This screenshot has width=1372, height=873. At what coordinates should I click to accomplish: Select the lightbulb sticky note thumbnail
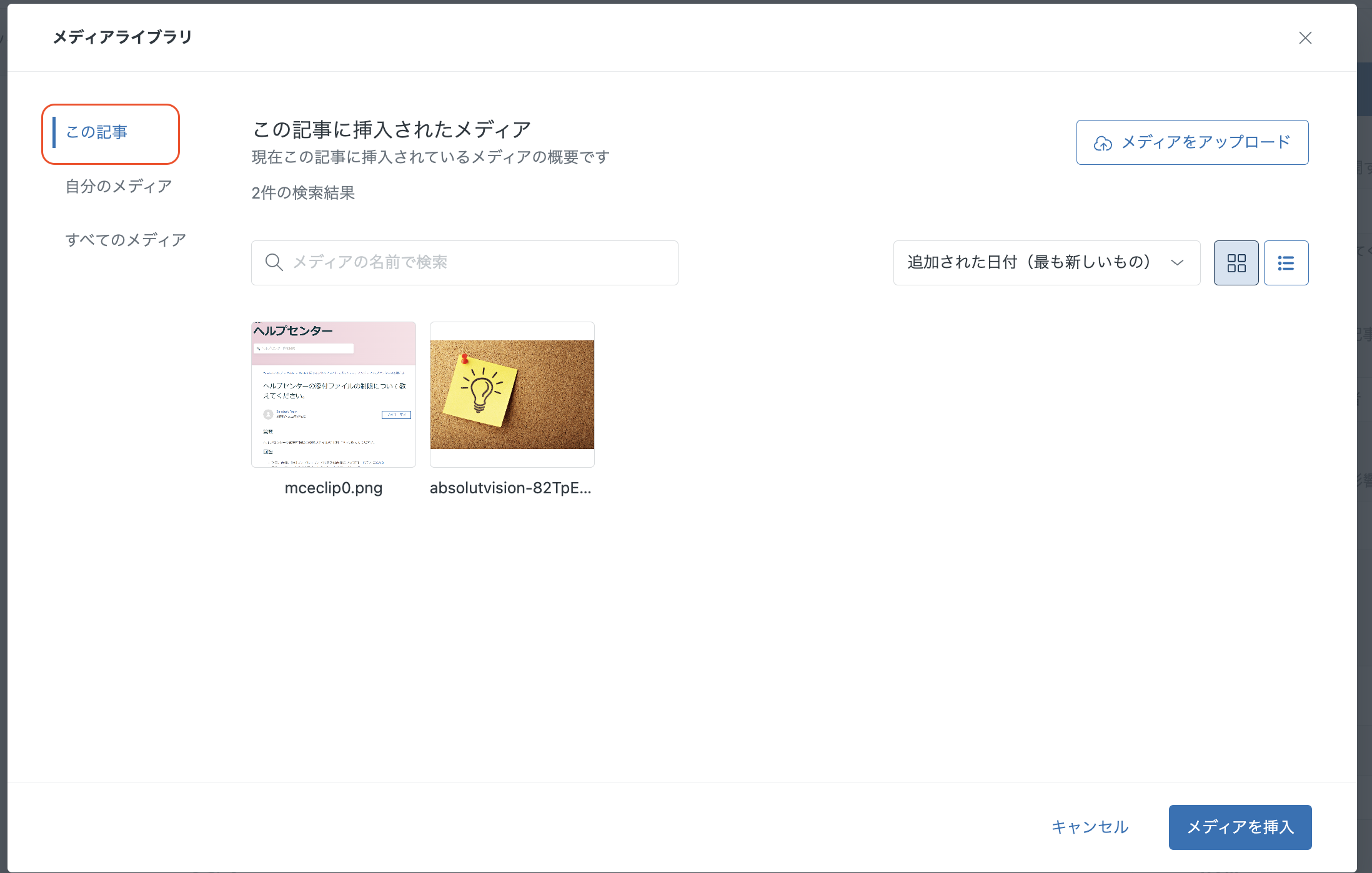(512, 394)
